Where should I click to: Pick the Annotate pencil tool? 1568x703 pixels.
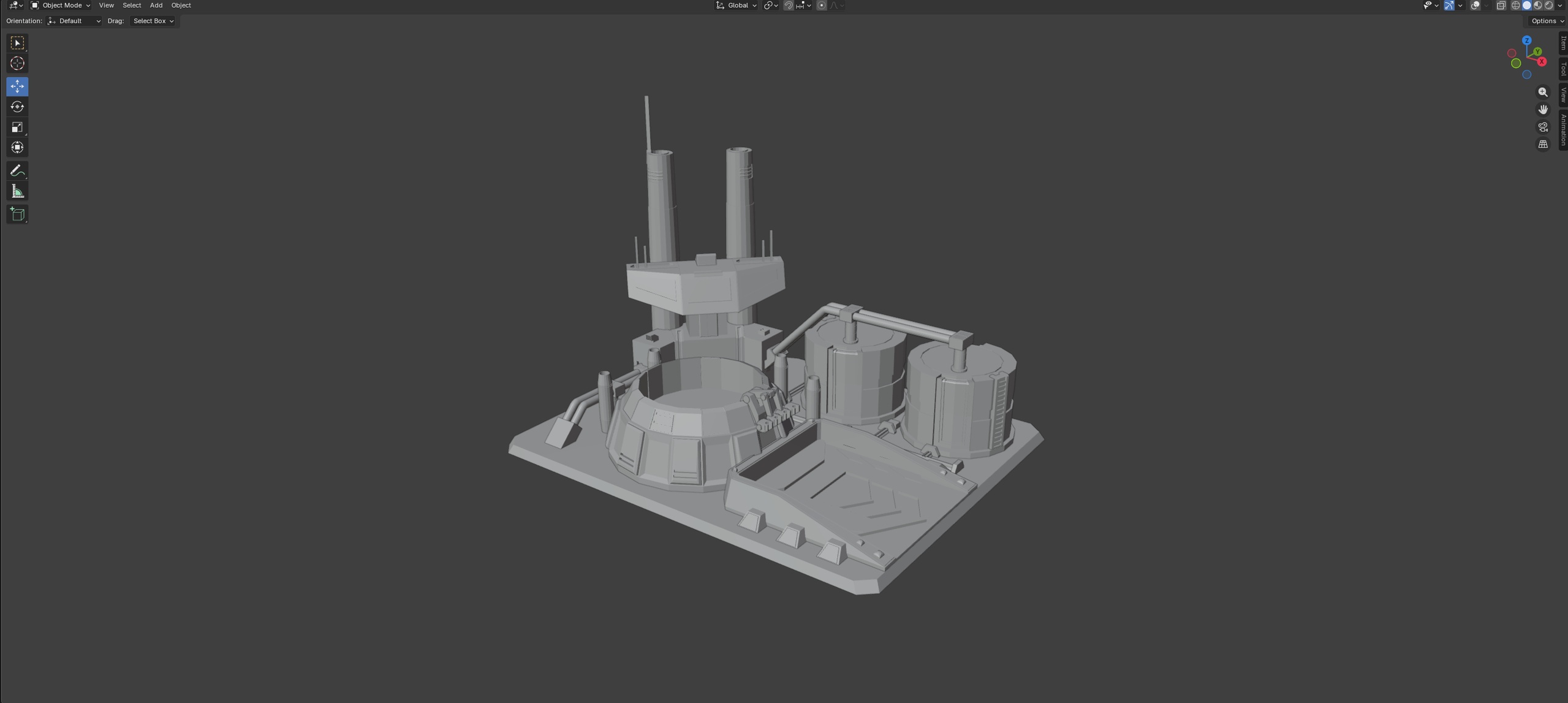point(17,170)
